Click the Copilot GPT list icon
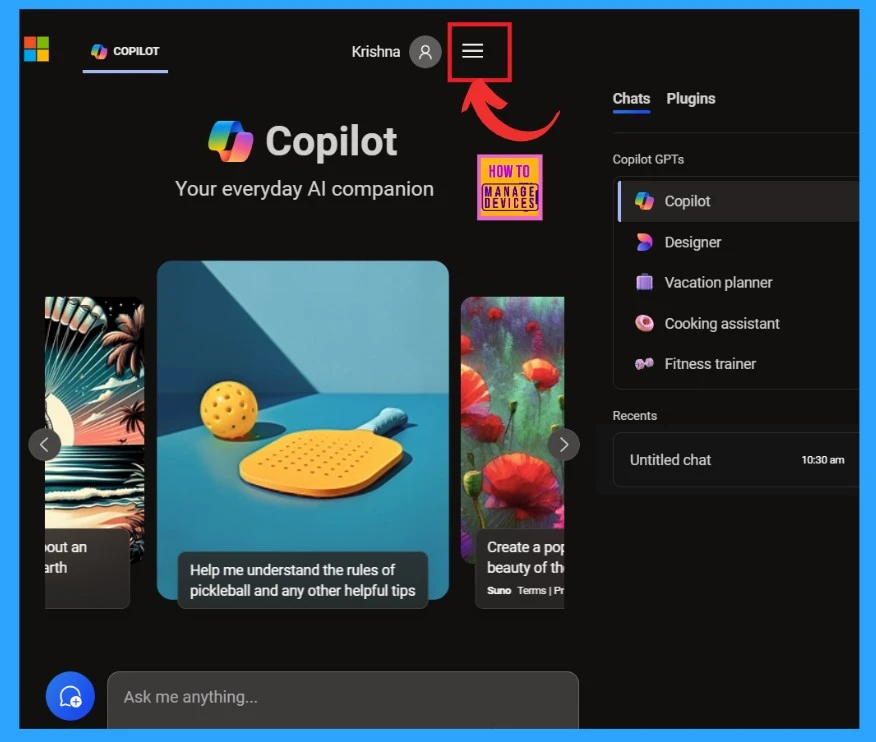The height and width of the screenshot is (742, 876). point(644,201)
